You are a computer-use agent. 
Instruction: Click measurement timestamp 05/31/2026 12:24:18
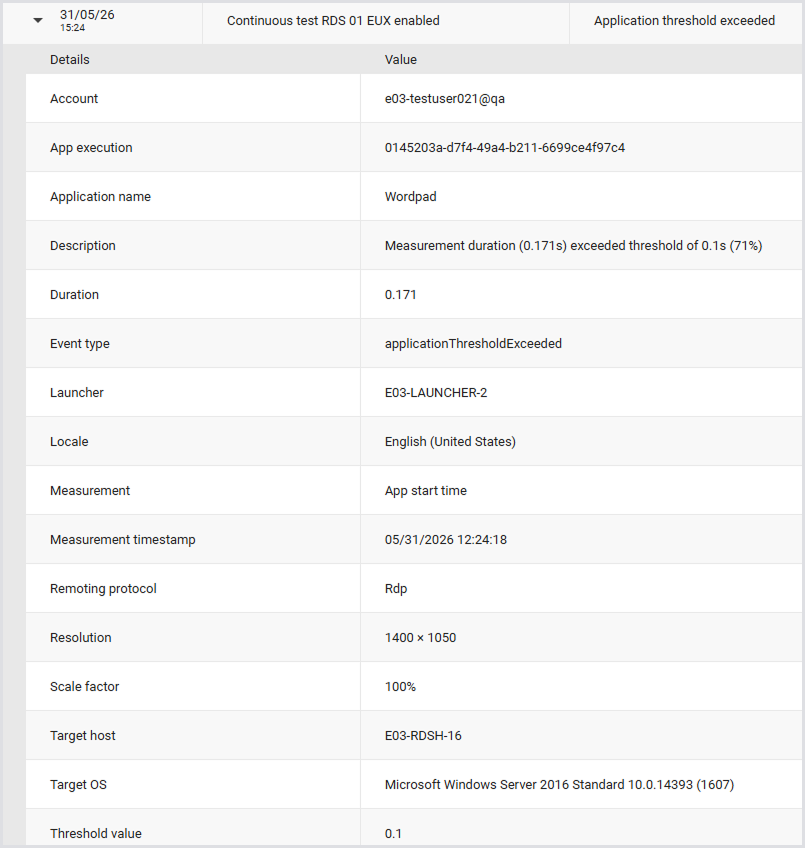pos(446,540)
